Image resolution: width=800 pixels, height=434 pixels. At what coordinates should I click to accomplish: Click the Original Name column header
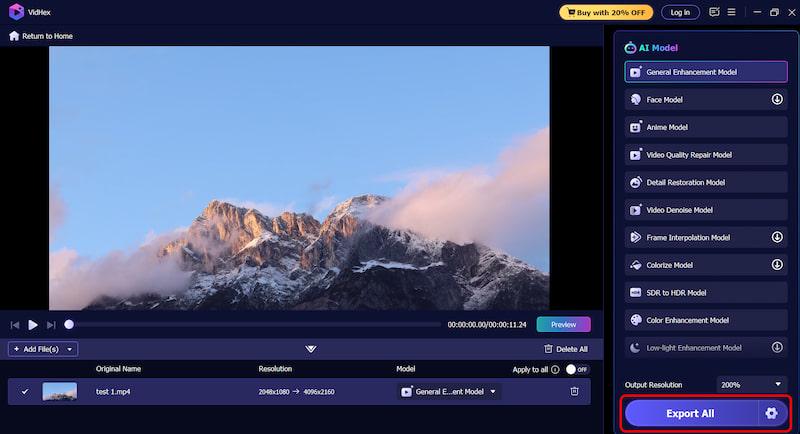point(118,369)
